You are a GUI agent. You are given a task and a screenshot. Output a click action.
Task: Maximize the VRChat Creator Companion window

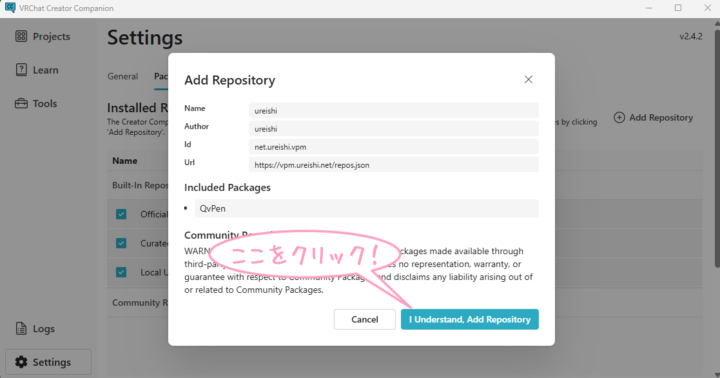(x=678, y=8)
